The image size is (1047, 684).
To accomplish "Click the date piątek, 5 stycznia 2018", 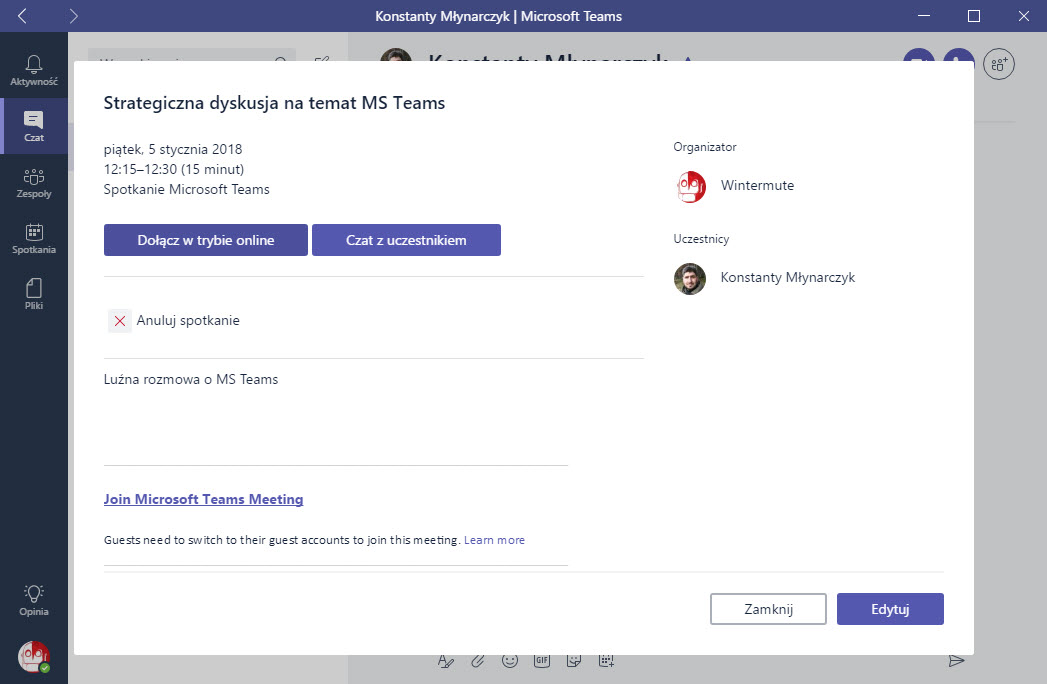I will click(x=173, y=149).
